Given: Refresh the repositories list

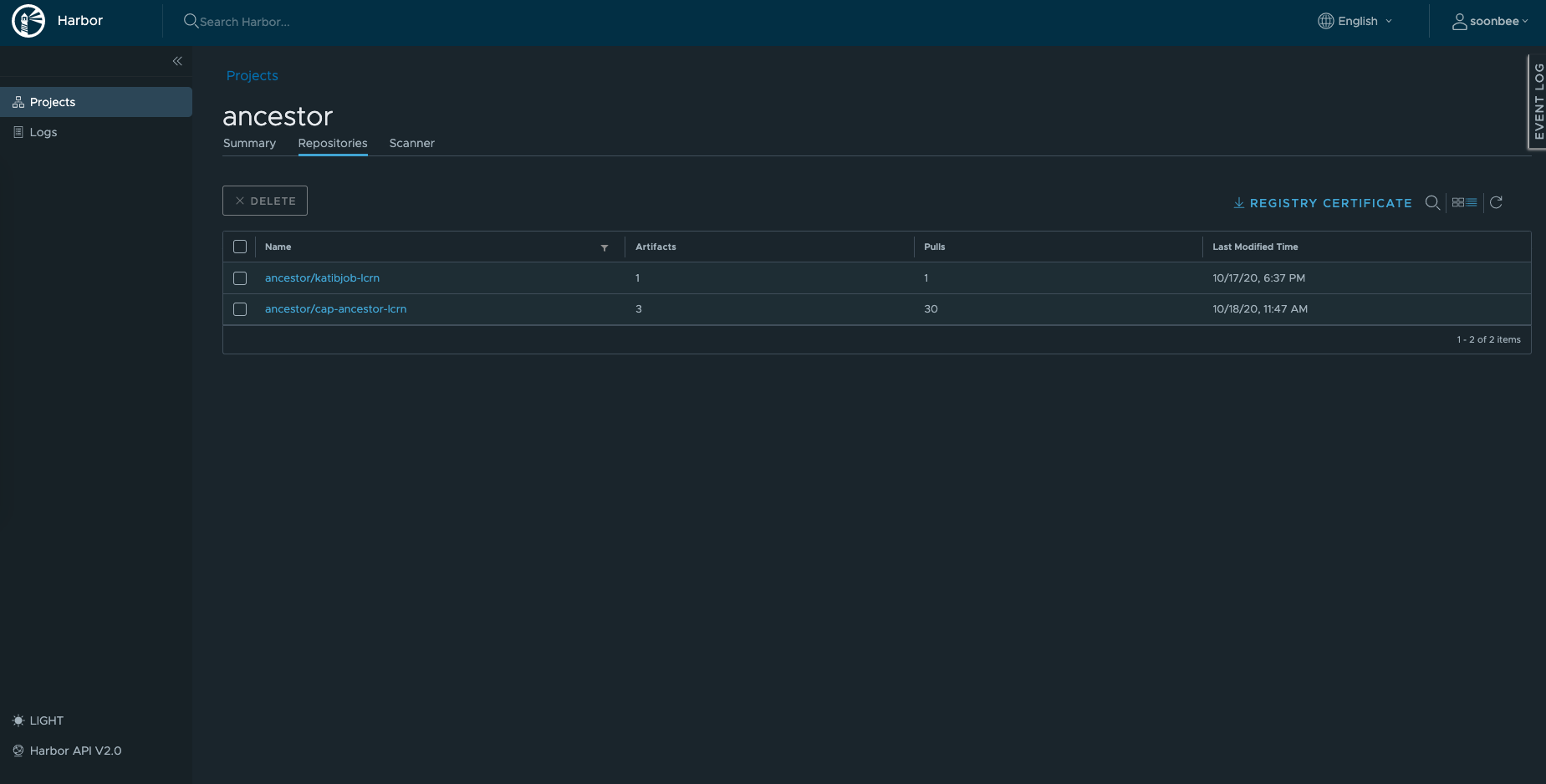Looking at the screenshot, I should (1497, 202).
